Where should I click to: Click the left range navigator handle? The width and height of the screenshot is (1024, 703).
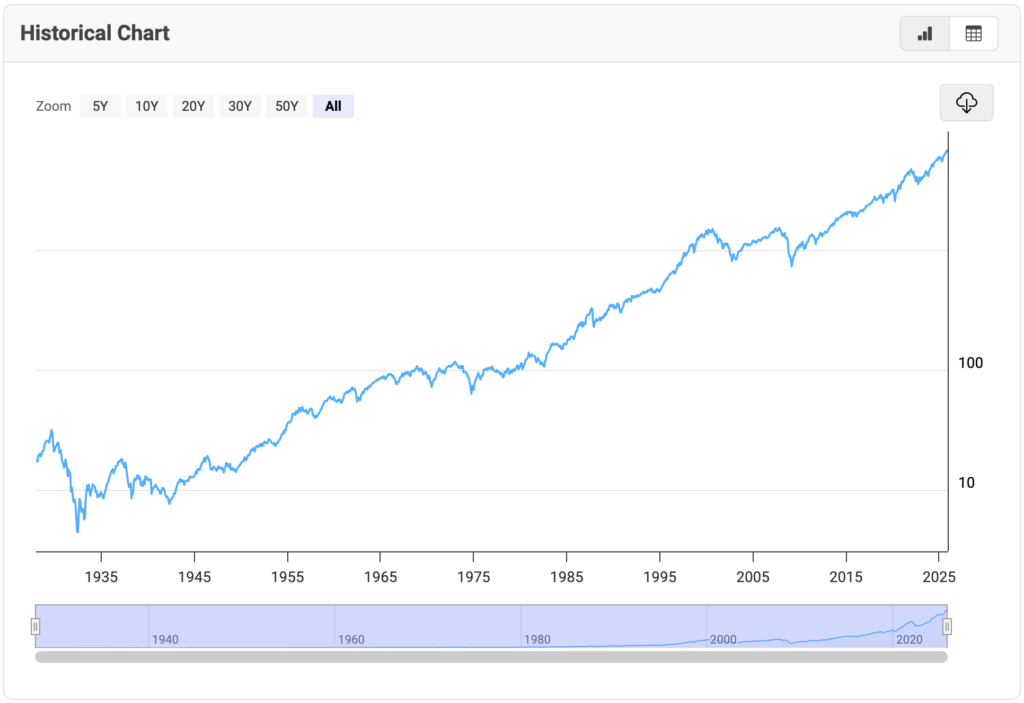click(x=35, y=626)
